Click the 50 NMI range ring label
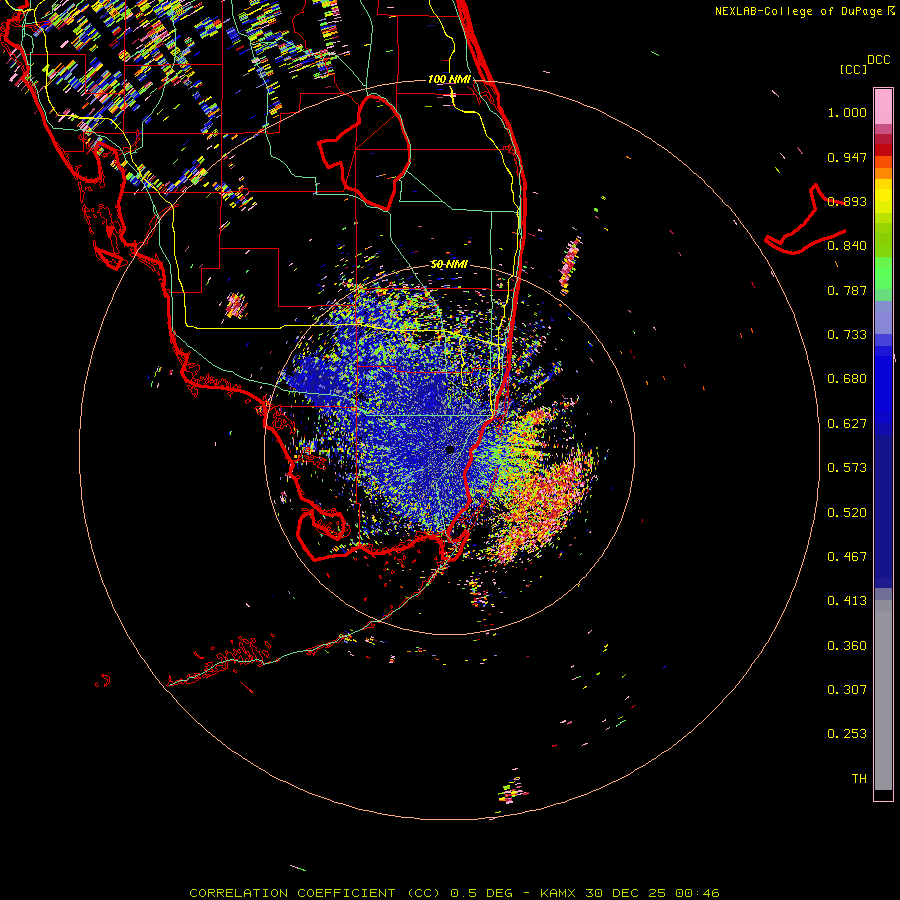The width and height of the screenshot is (900, 900). point(449,264)
